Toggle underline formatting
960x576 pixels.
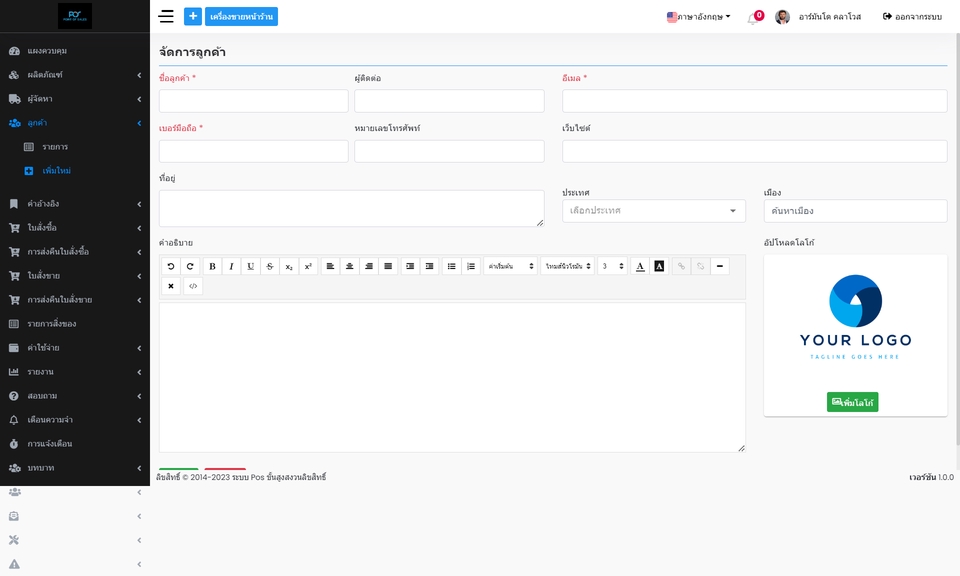(x=250, y=266)
